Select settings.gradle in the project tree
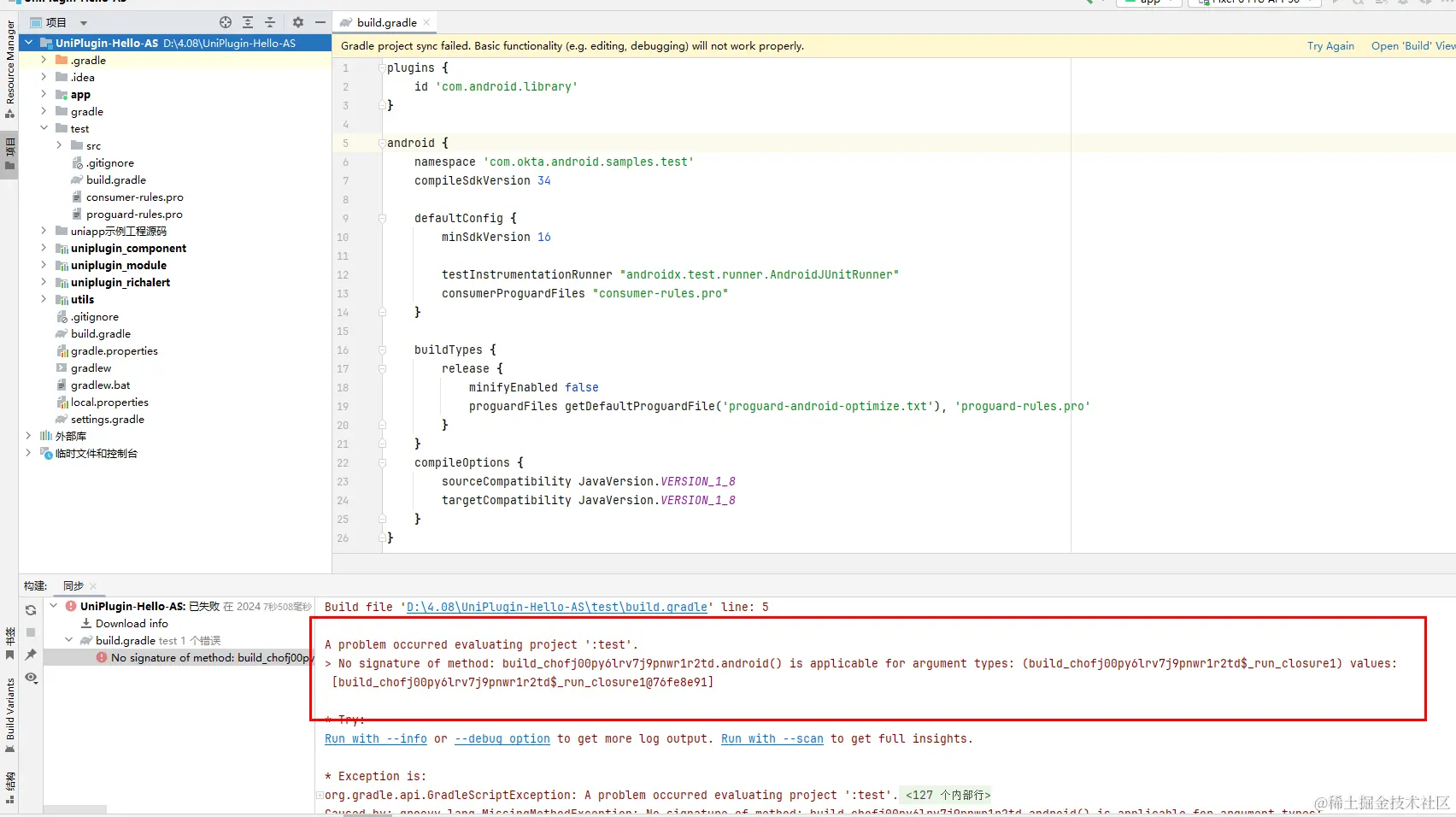 [108, 419]
